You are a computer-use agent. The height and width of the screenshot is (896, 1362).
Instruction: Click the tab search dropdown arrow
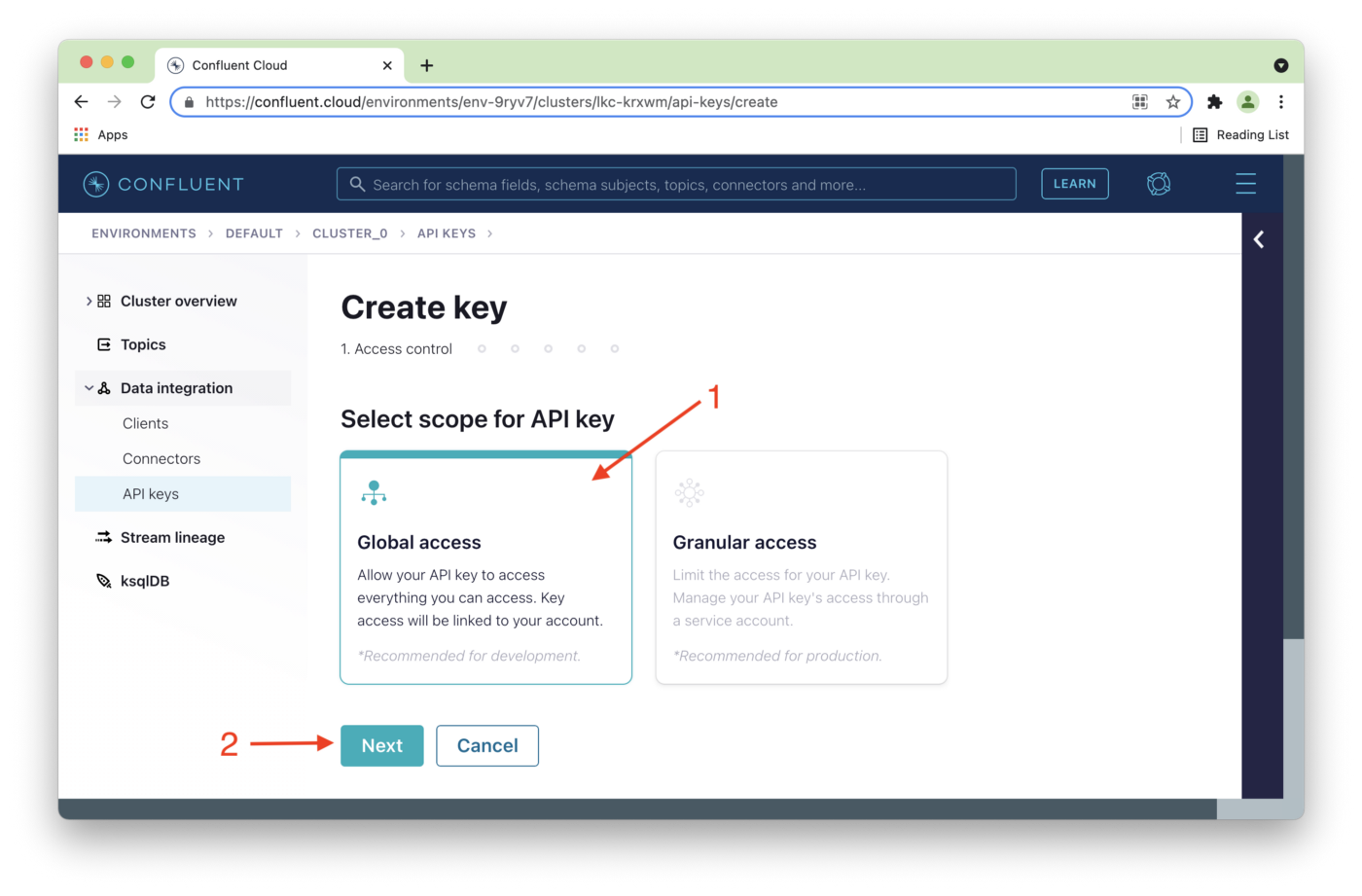[x=1280, y=65]
